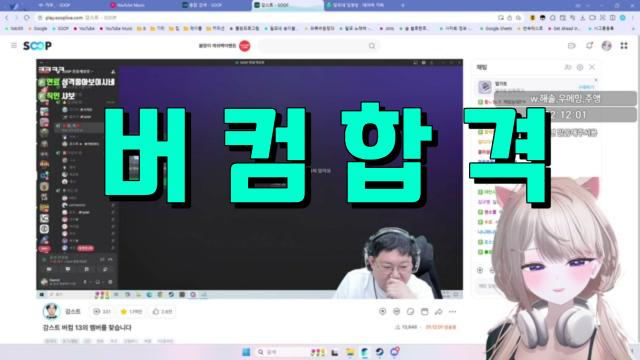Screen dimensions: 640x360
Task: Click the sticker smiley icon below video
Action: tap(396, 311)
